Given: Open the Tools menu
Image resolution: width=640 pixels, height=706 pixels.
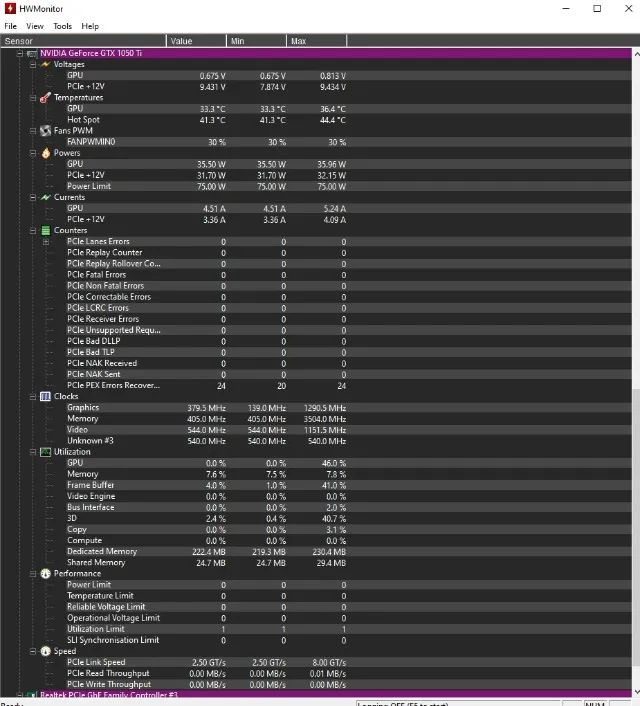Looking at the screenshot, I should click(62, 26).
